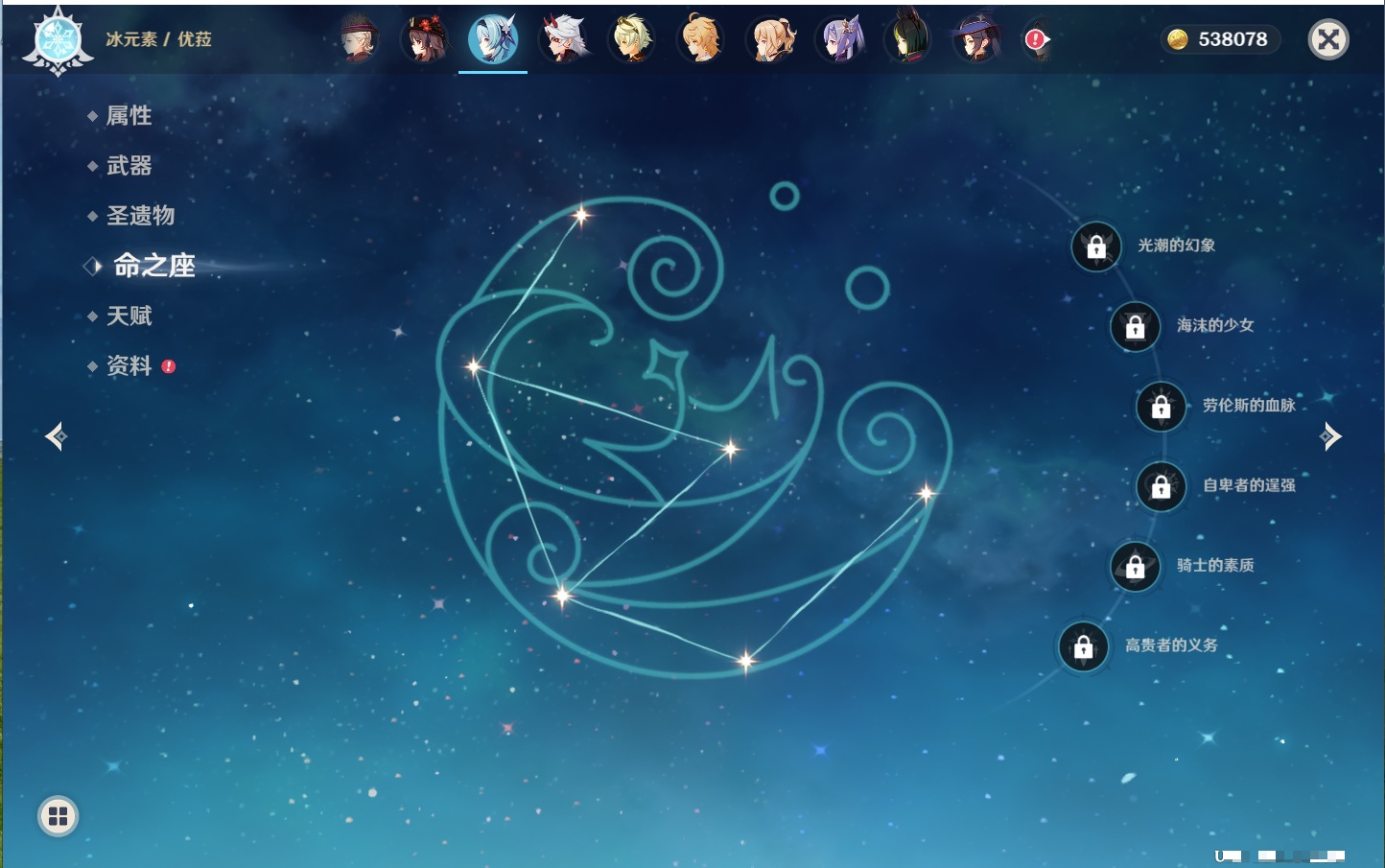Click the locked 海沫的少女 constellation node
Screen dimensions: 1385x868
click(x=1136, y=326)
